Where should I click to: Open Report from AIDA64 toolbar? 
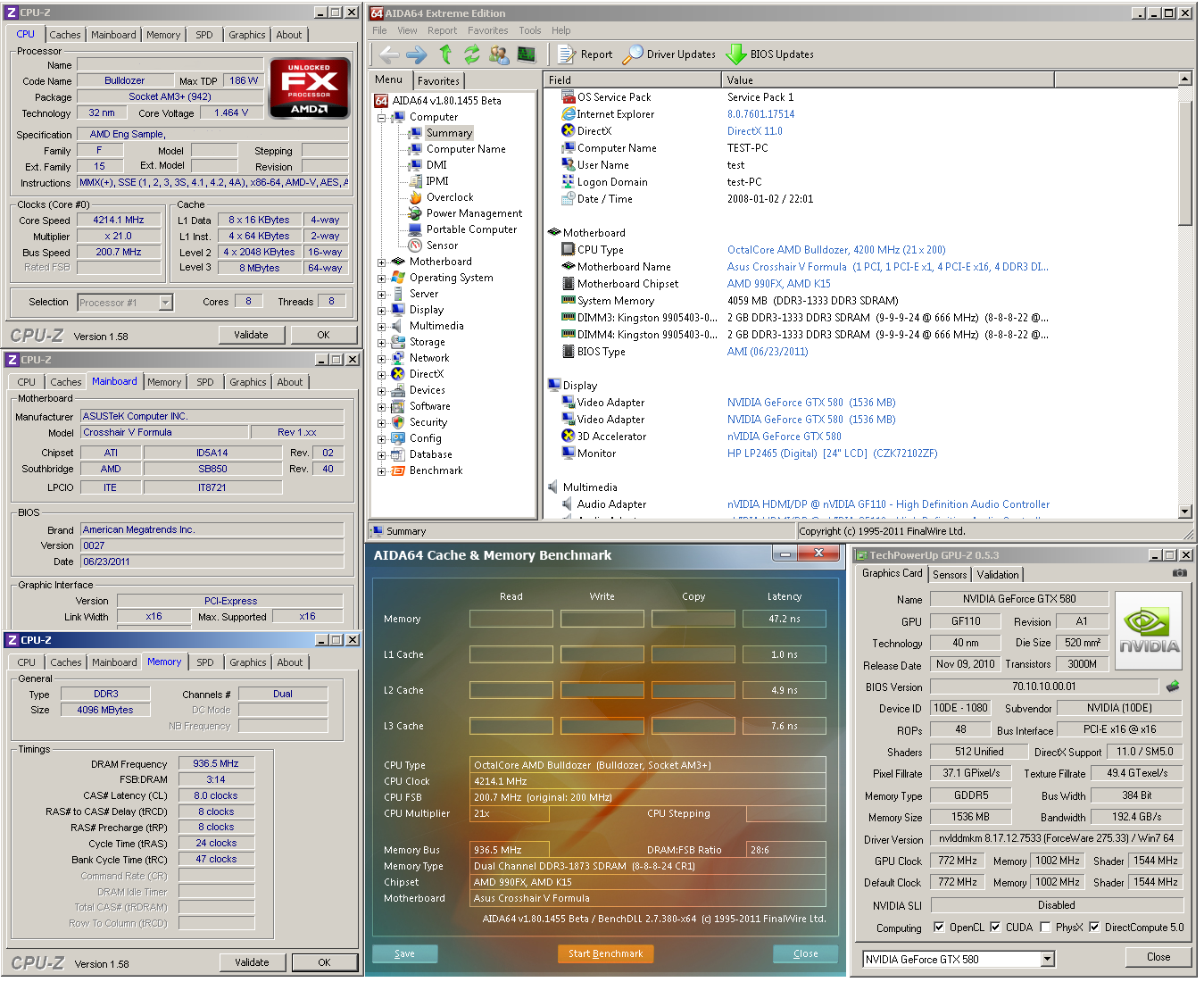585,54
